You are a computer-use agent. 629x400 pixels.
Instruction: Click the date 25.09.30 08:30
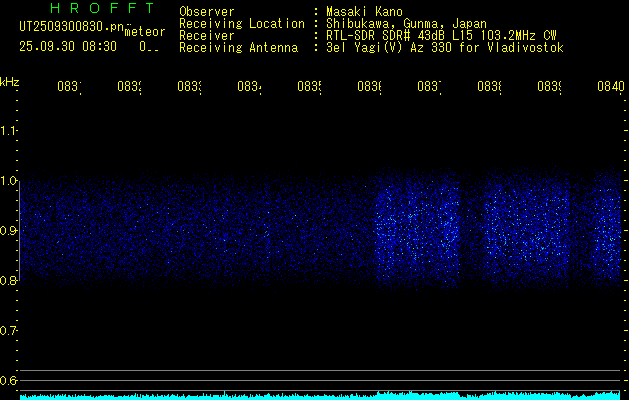tap(68, 47)
